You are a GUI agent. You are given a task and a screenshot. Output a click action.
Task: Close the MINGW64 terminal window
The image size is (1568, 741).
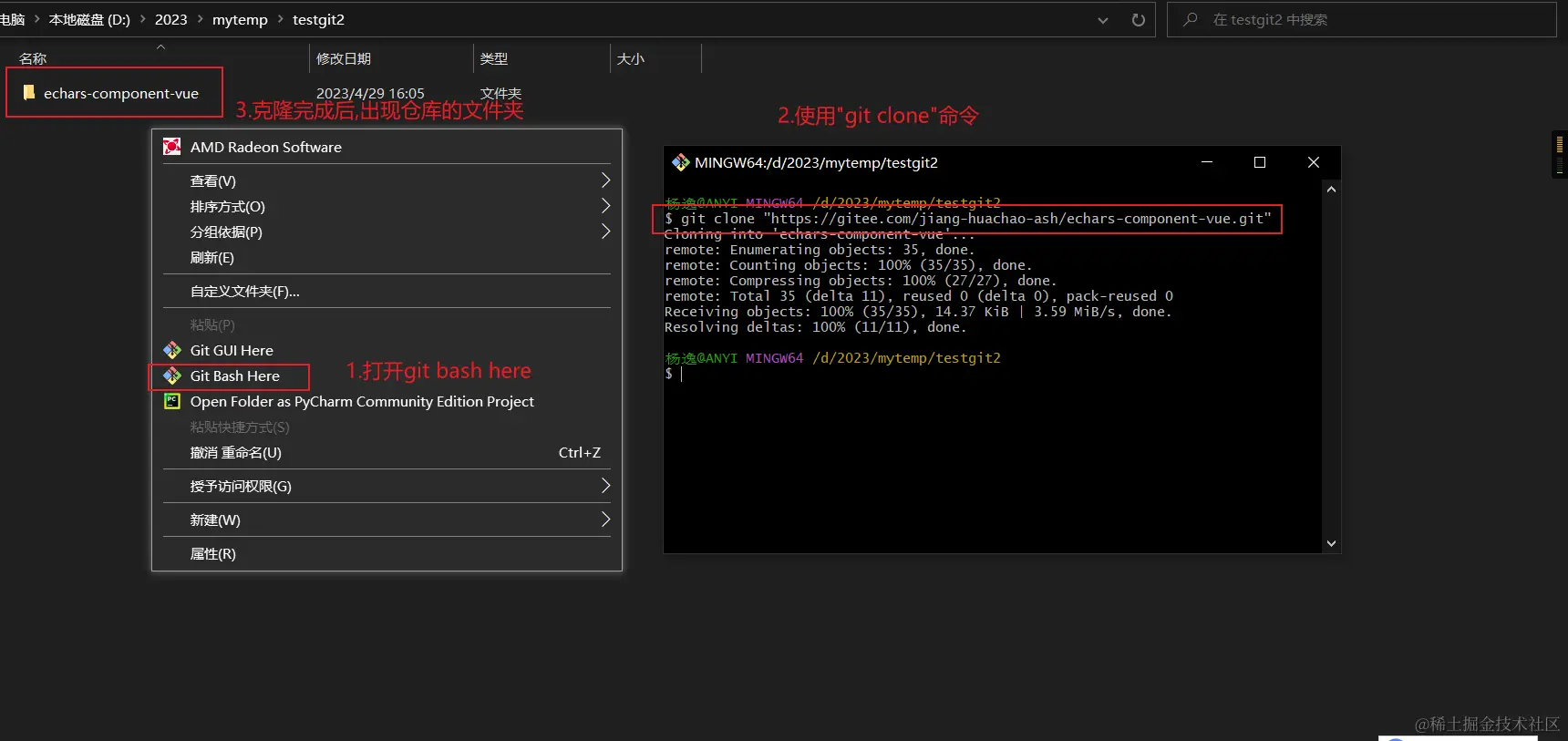(1314, 162)
